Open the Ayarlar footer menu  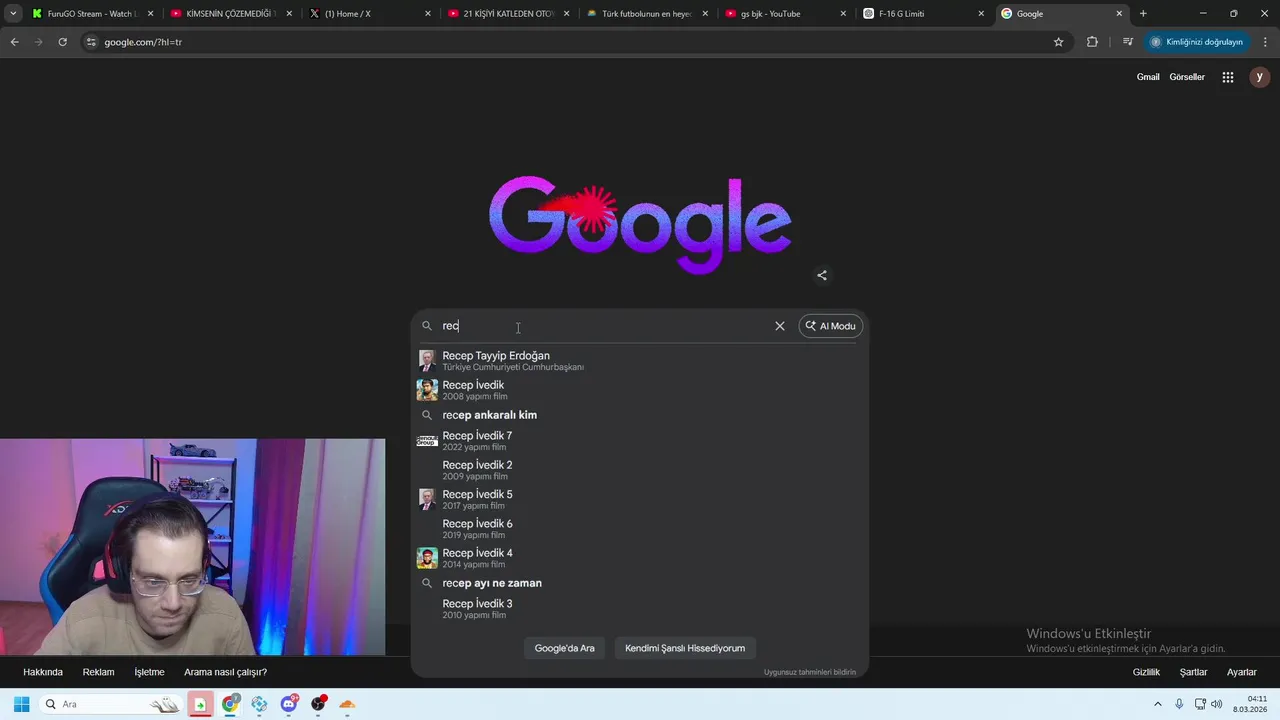[x=1241, y=672]
